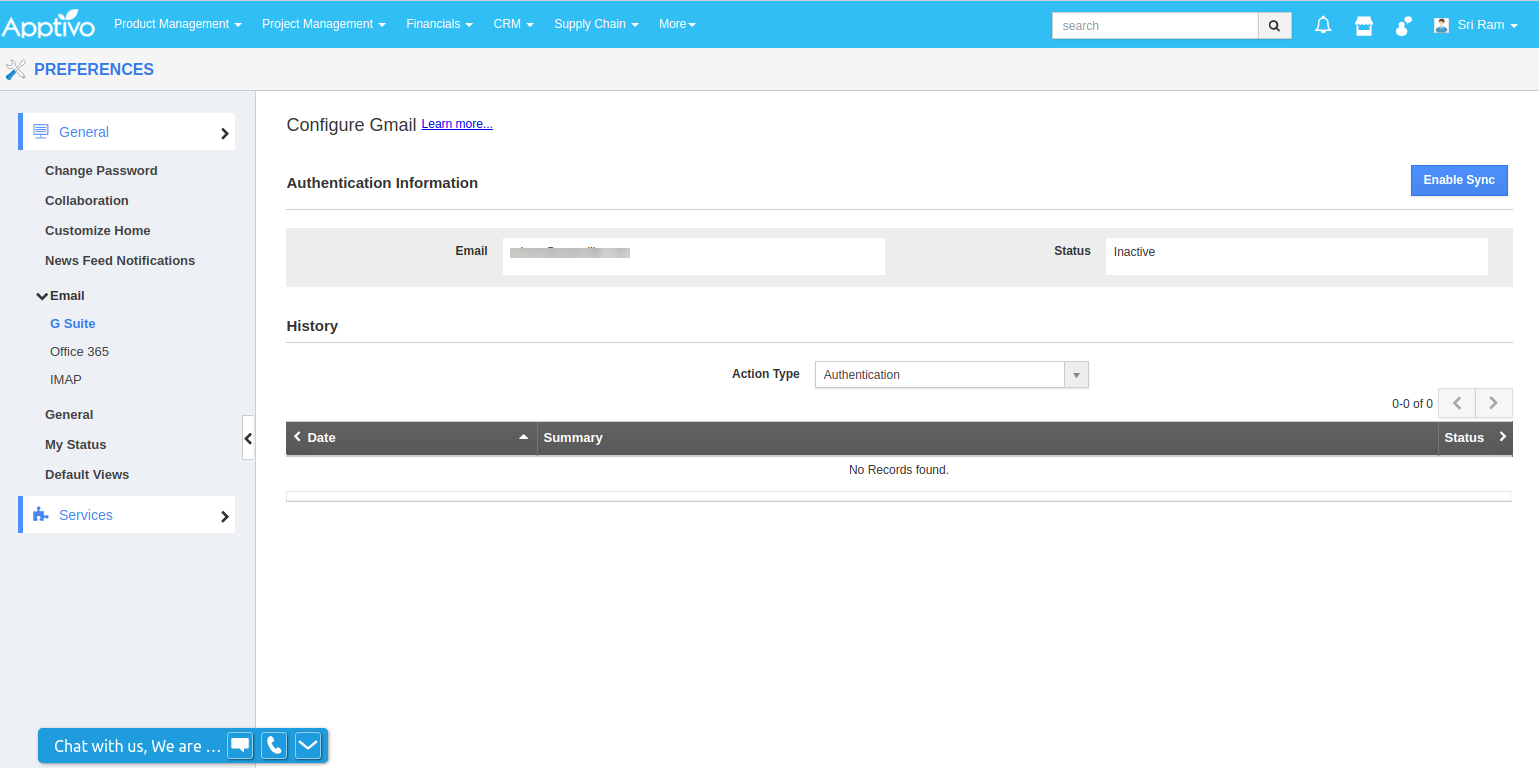Image resolution: width=1539 pixels, height=768 pixels.
Task: Open Supply Chain menu
Action: click(597, 24)
